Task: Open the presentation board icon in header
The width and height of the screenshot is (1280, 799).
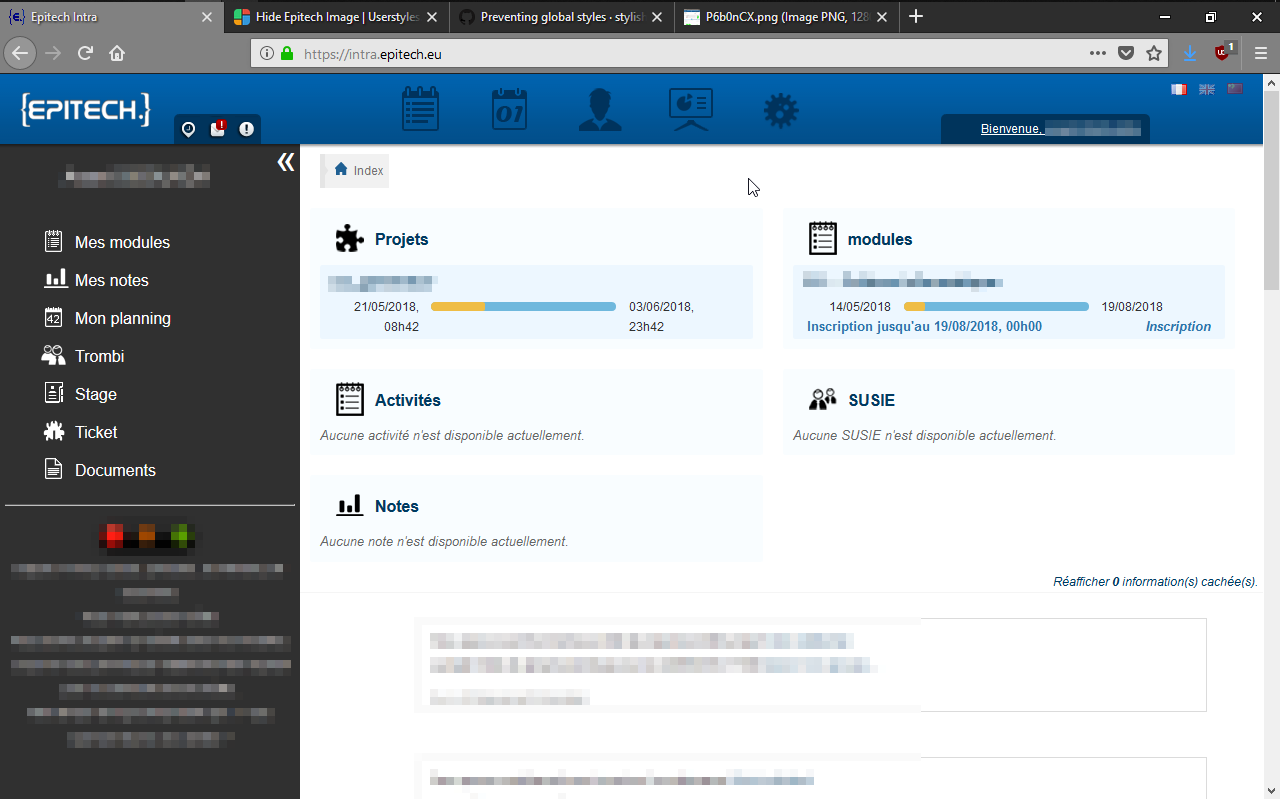Action: click(x=690, y=109)
